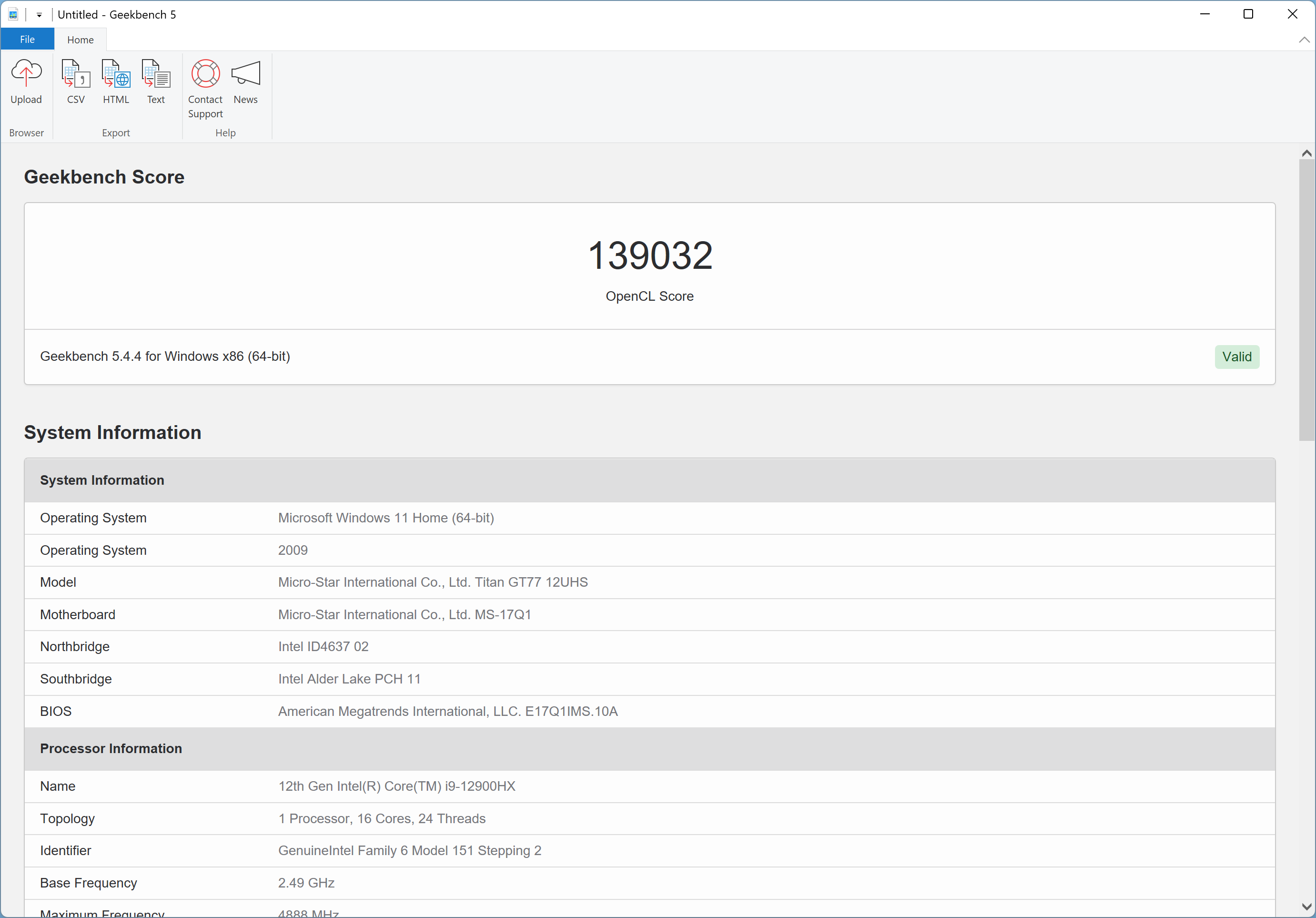Viewport: 1316px width, 918px height.
Task: Export results as HTML
Action: (116, 73)
